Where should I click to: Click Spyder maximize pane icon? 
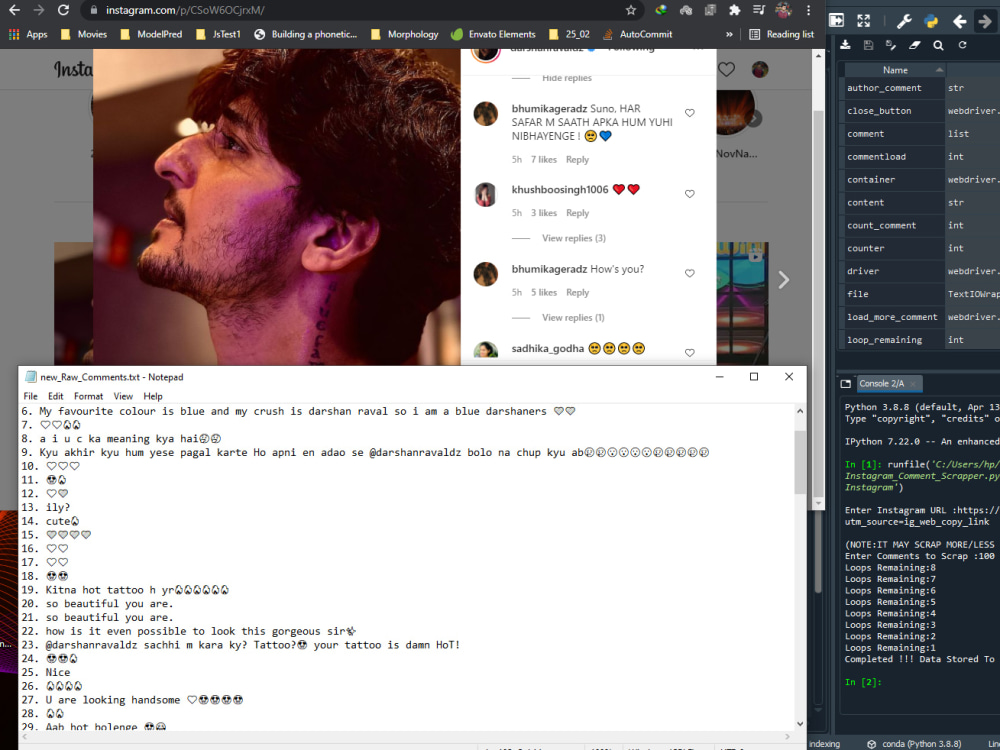point(836,20)
